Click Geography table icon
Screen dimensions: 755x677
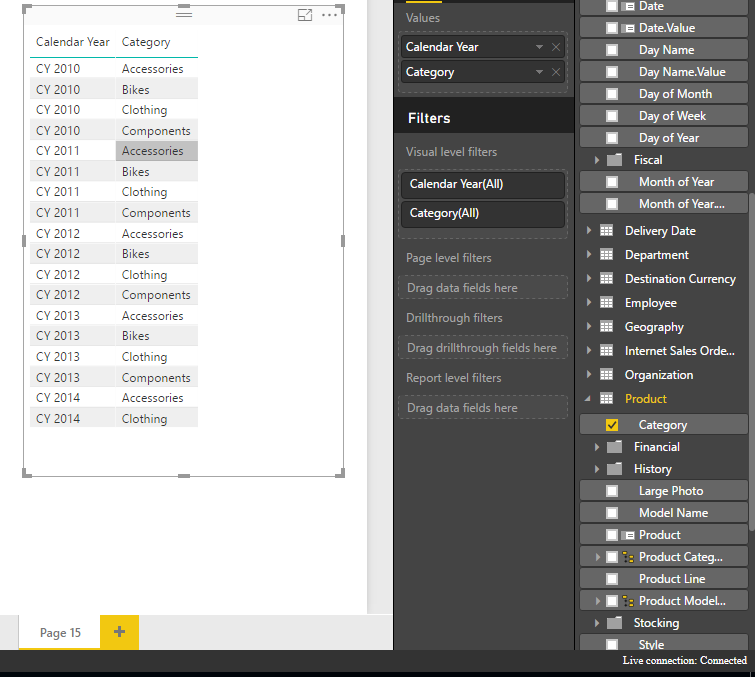[x=606, y=327]
